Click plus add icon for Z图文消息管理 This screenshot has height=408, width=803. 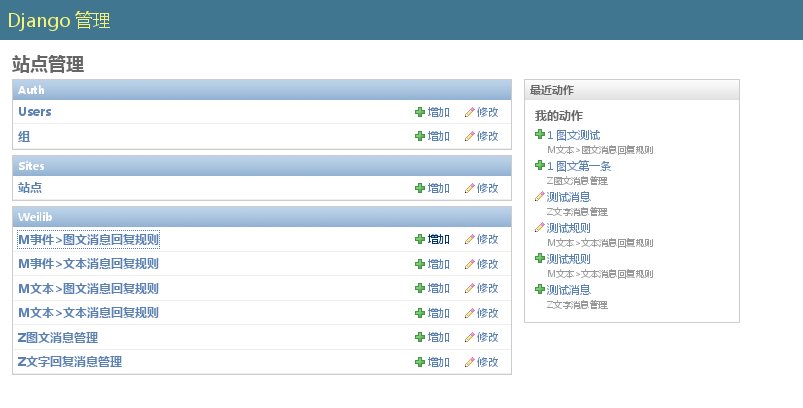tap(420, 337)
